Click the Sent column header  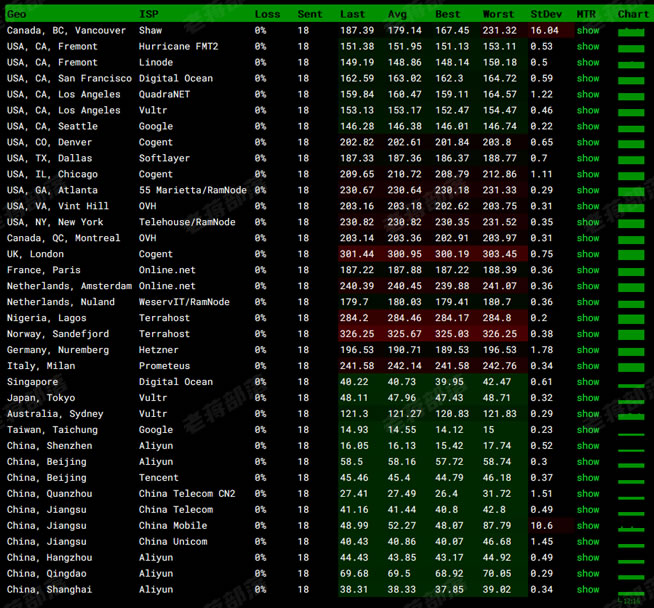310,14
